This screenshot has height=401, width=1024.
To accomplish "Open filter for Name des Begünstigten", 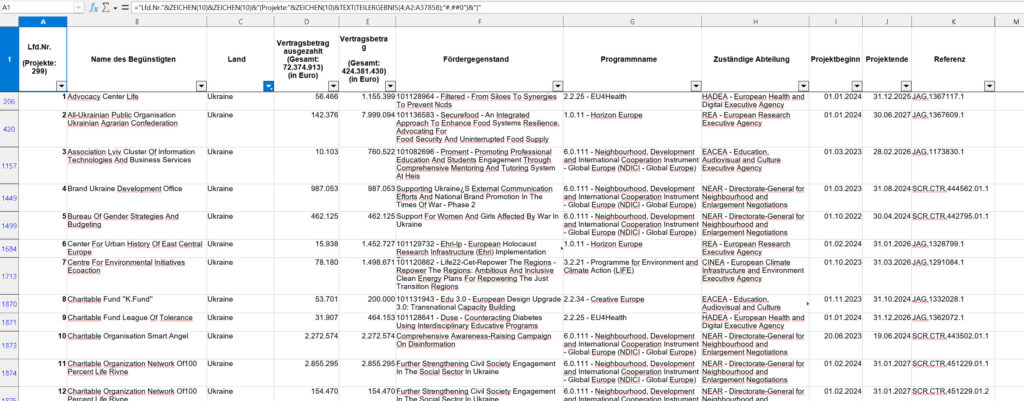I will pyautogui.click(x=200, y=86).
